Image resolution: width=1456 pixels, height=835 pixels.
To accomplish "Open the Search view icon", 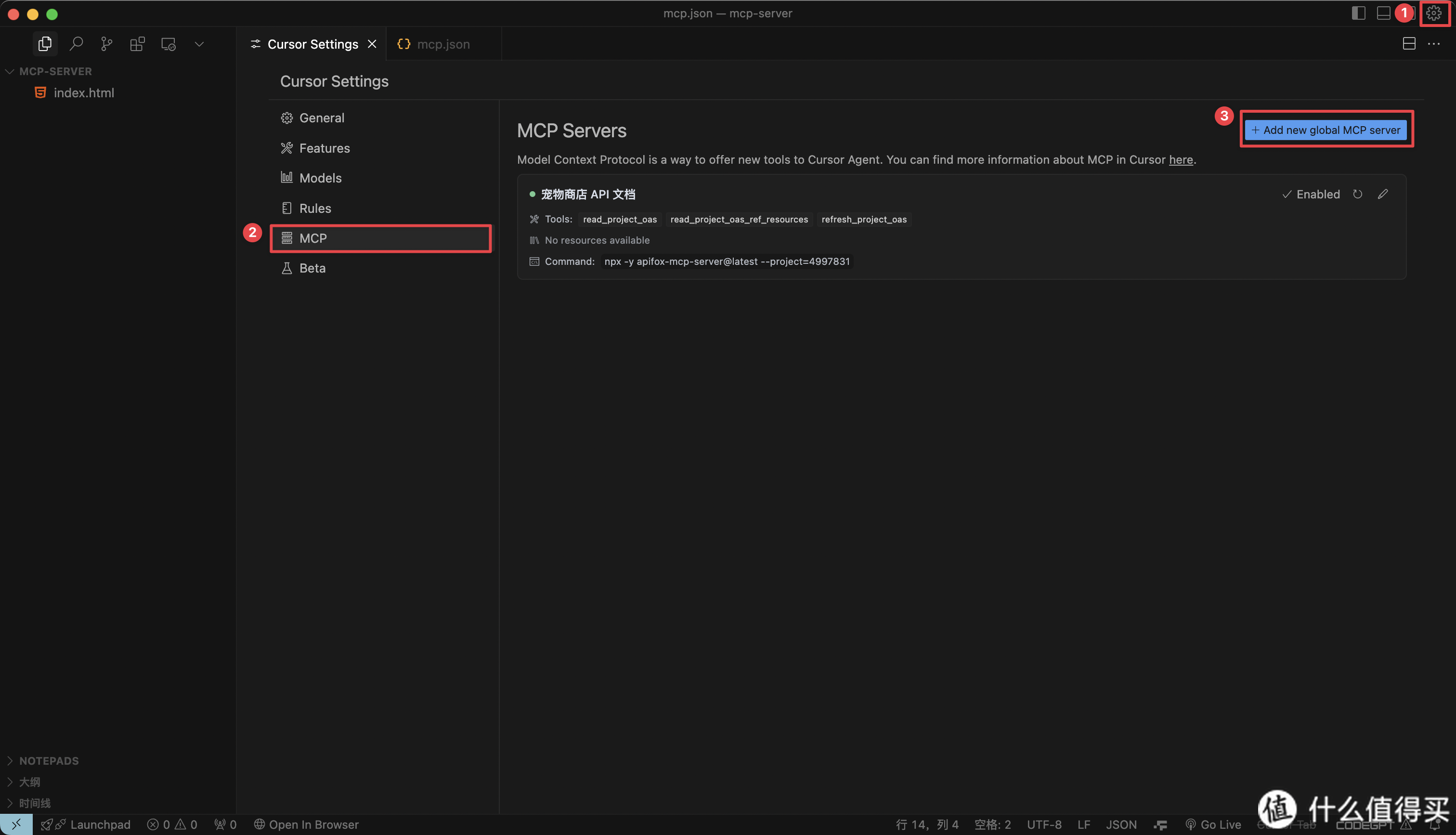I will (76, 44).
